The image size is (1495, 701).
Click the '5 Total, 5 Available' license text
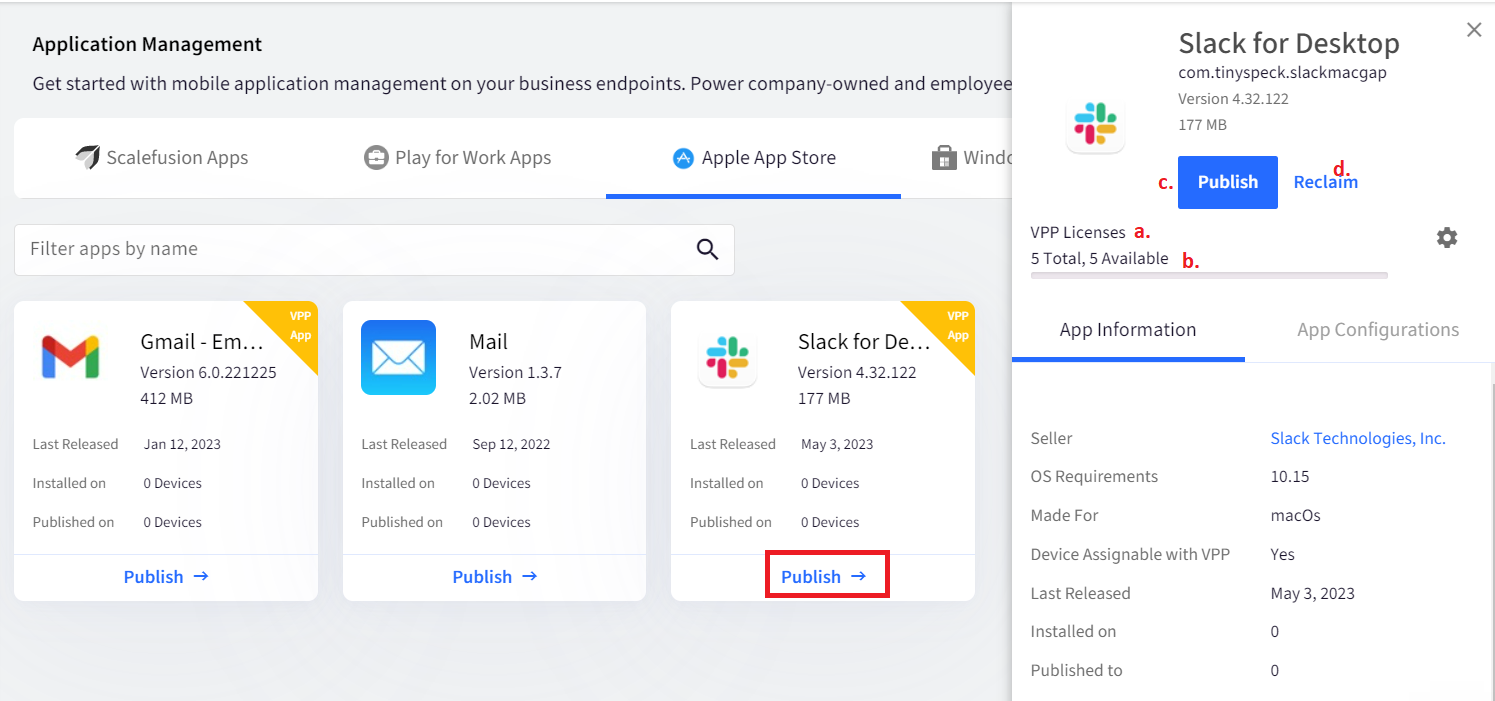(x=1100, y=258)
